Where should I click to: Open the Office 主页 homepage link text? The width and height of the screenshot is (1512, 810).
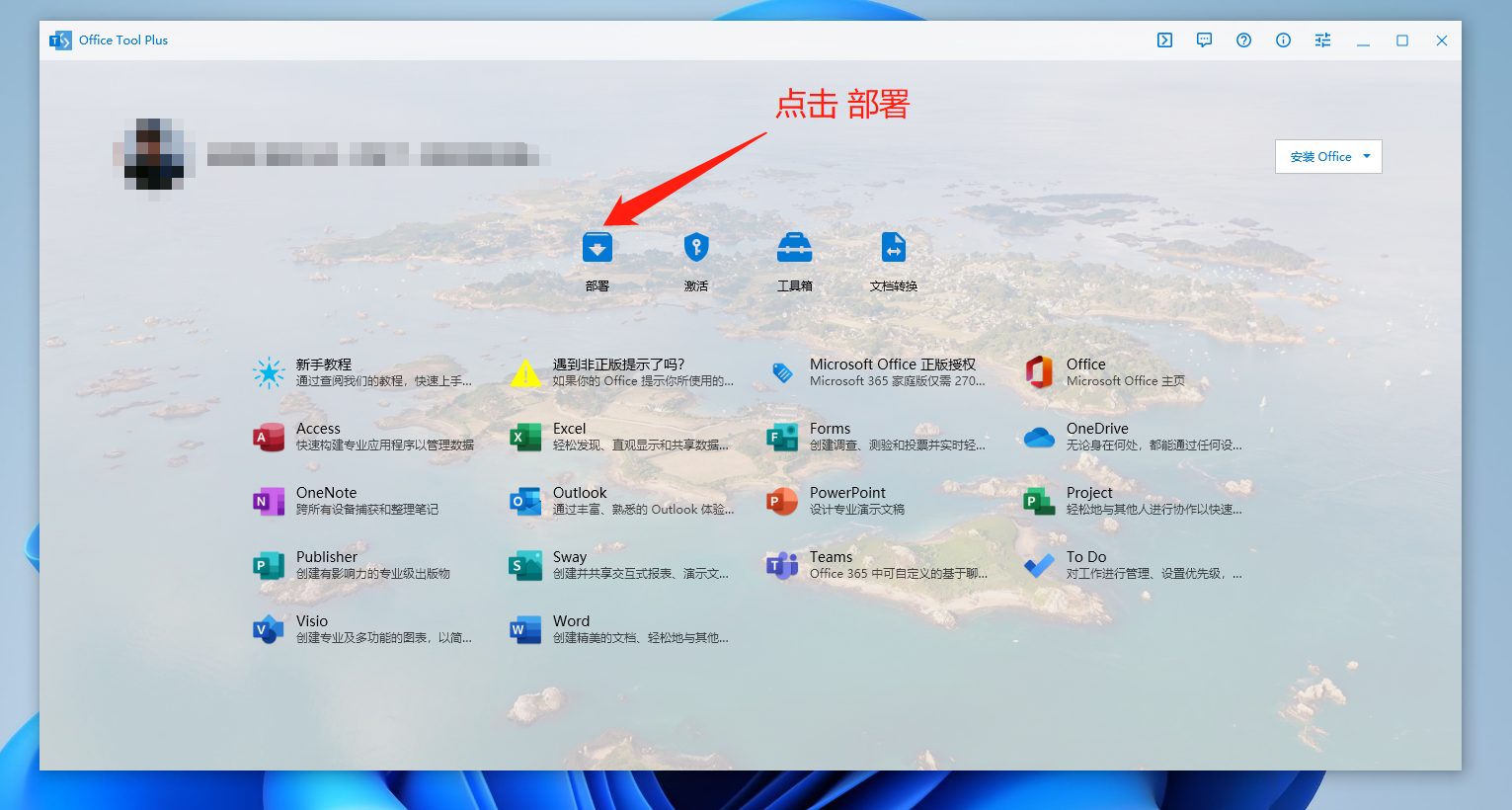1125,381
